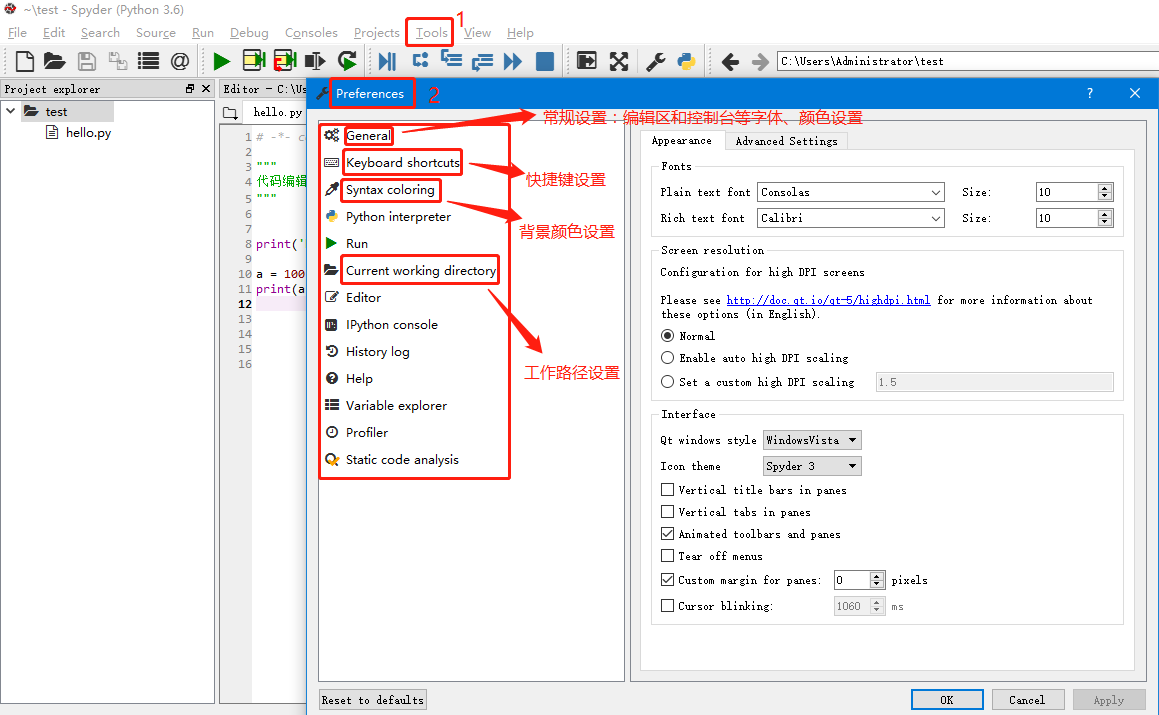Go forward with the right arrow icon
1159x715 pixels.
point(760,61)
